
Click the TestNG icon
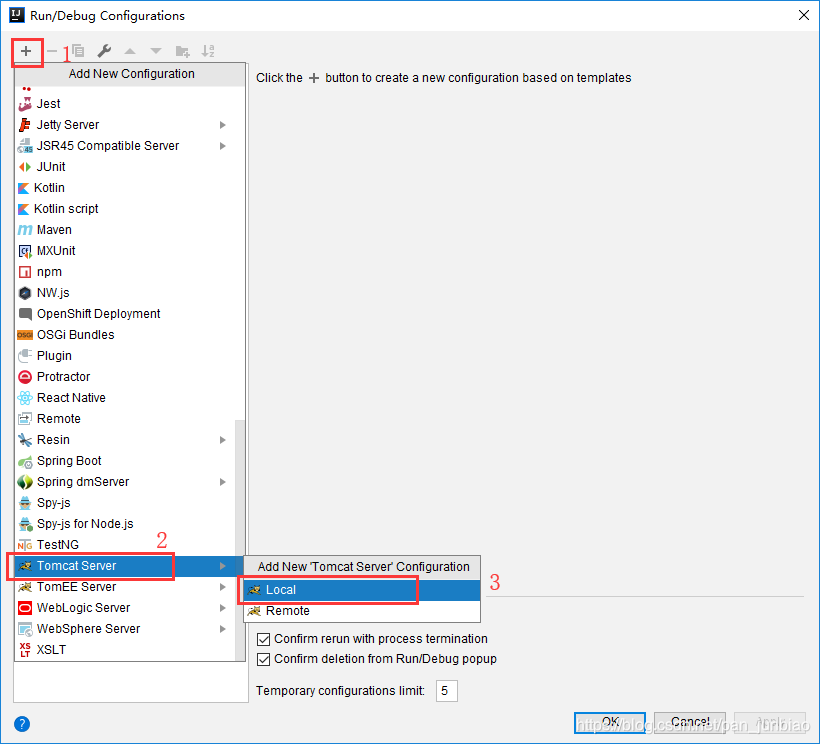[25, 545]
